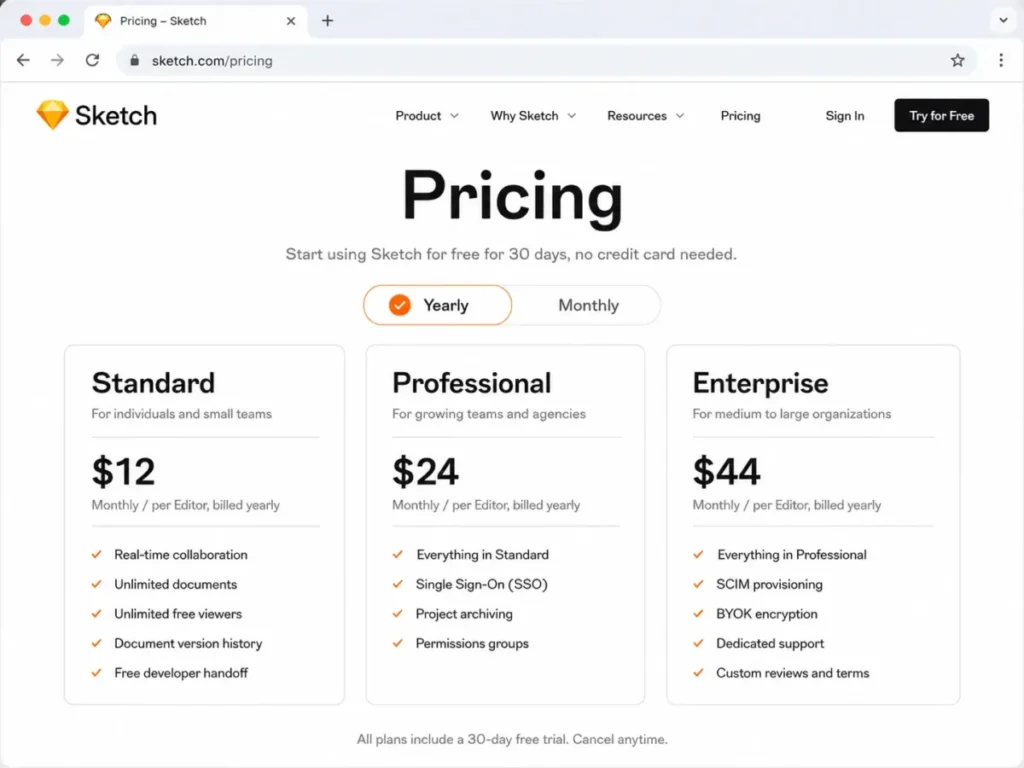Viewport: 1024px width, 768px height.
Task: Open a new tab with the plus icon
Action: [327, 21]
